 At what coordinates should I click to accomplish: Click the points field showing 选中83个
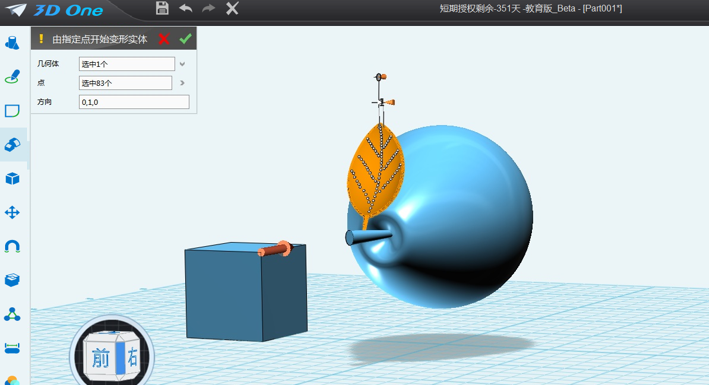point(126,83)
